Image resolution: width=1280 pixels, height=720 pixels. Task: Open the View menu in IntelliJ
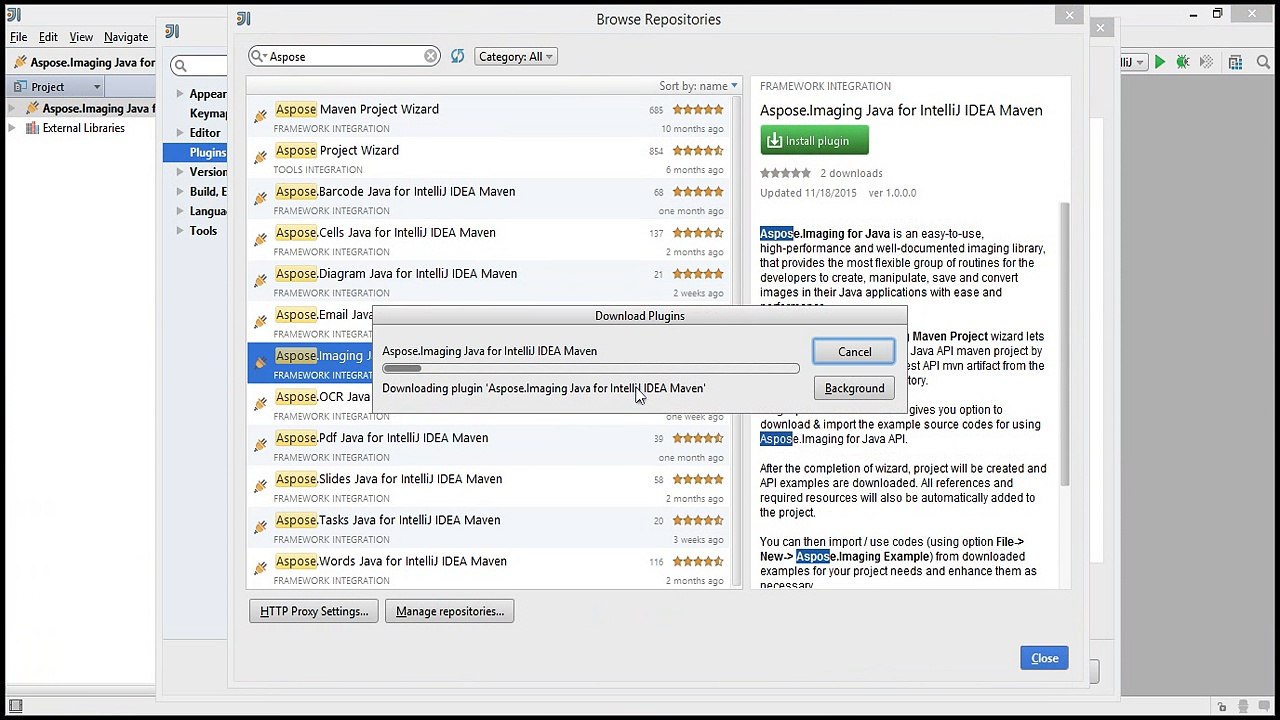[81, 37]
